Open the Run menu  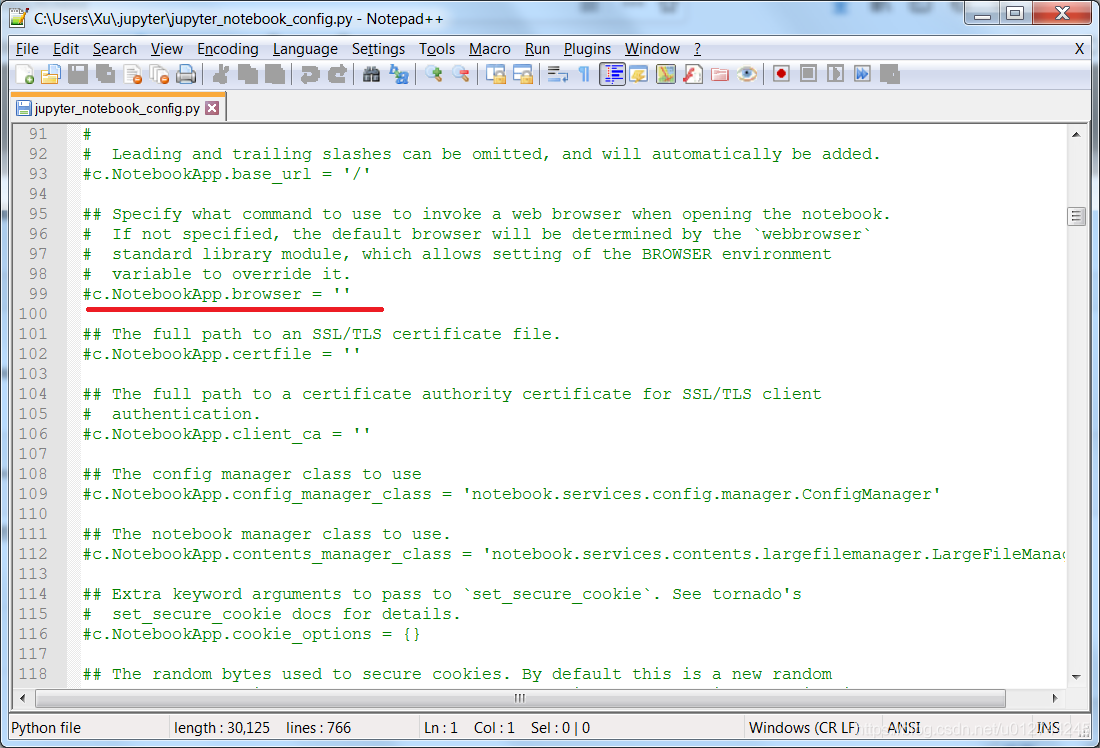pos(537,49)
